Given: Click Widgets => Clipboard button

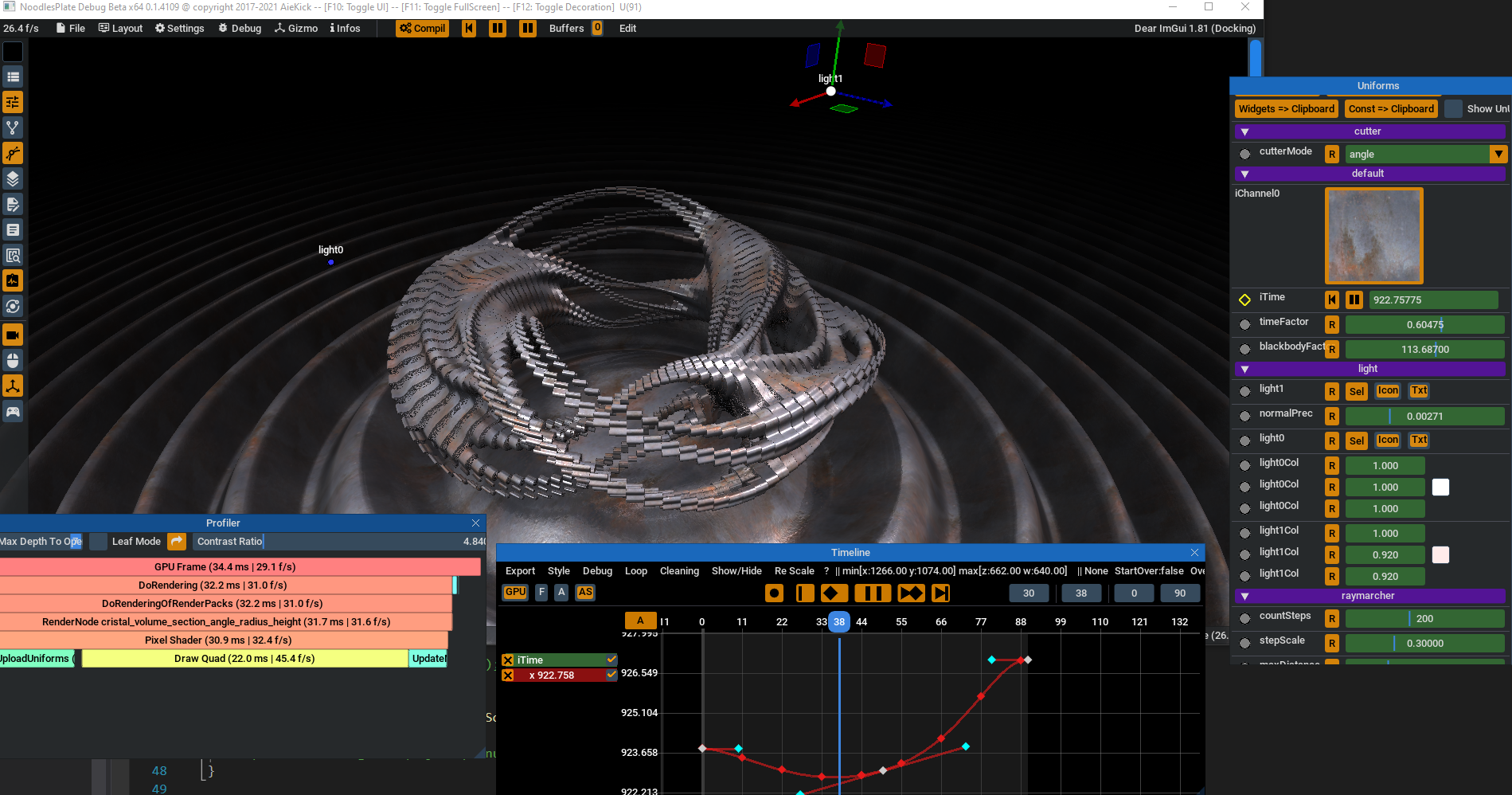Looking at the screenshot, I should pyautogui.click(x=1286, y=109).
